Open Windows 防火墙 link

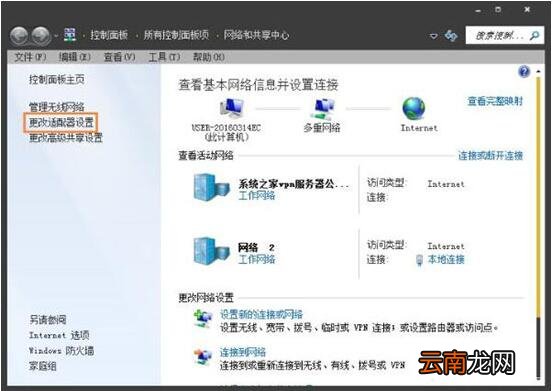pyautogui.click(x=61, y=351)
